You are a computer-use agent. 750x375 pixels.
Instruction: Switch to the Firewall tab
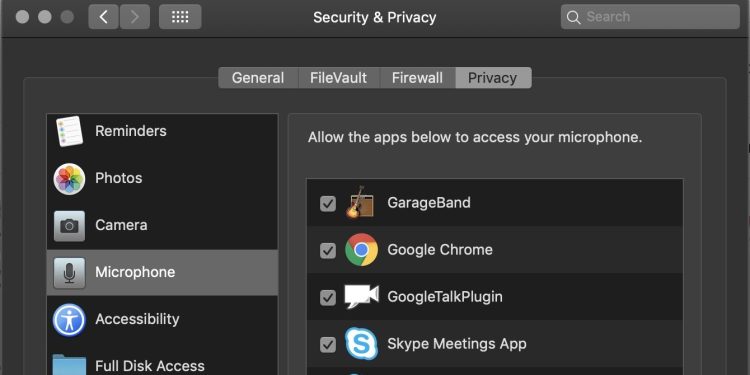click(x=418, y=78)
